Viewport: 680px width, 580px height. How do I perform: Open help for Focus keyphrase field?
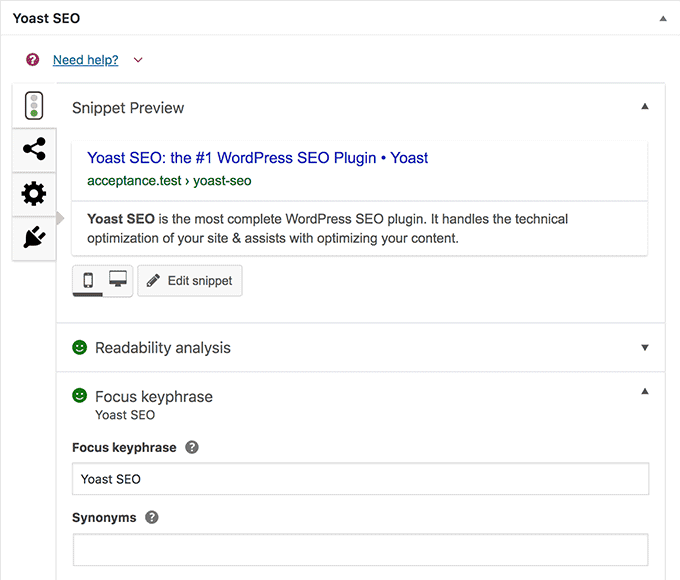192,447
